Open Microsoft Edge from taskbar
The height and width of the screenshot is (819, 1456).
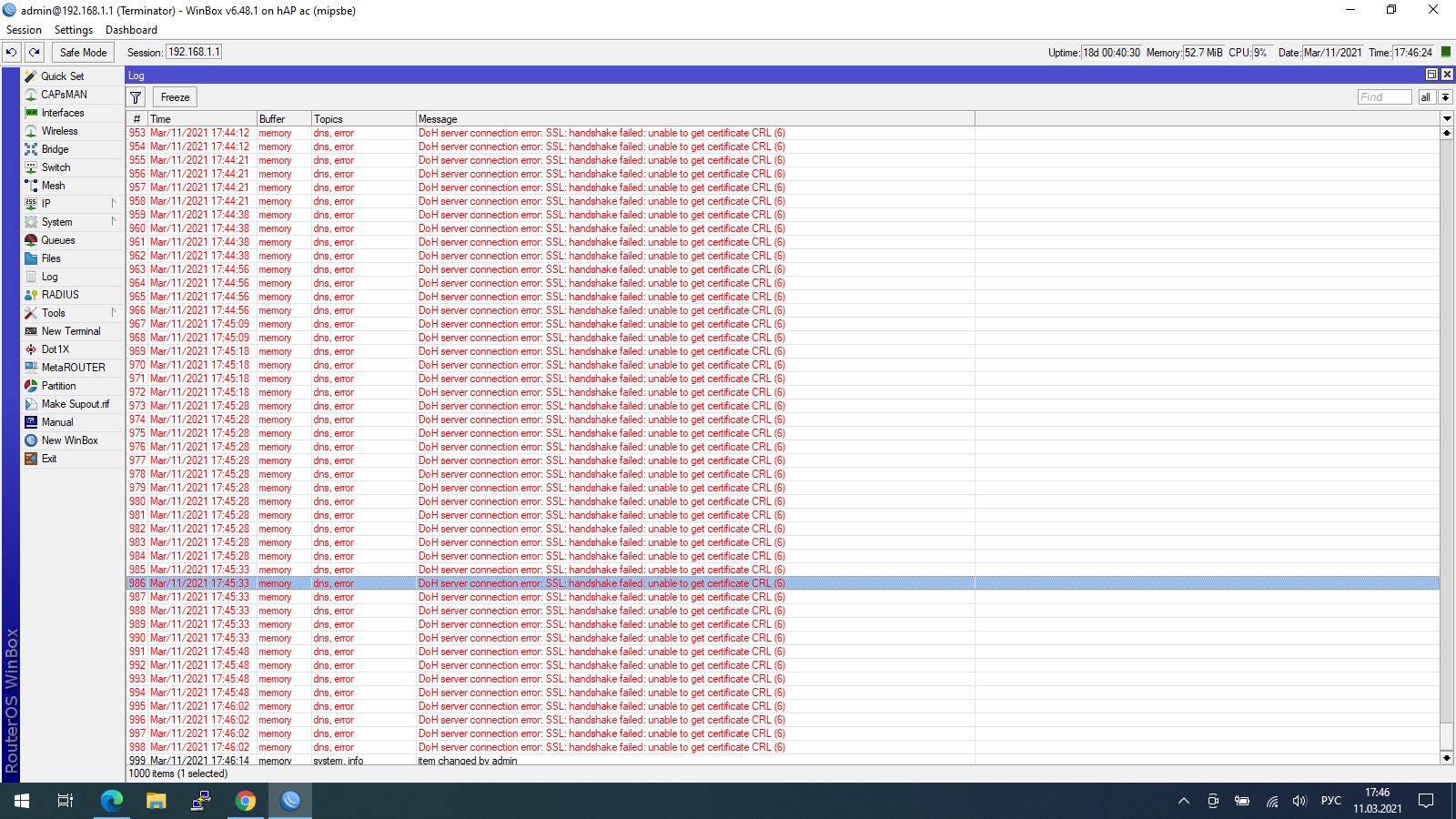tap(111, 801)
